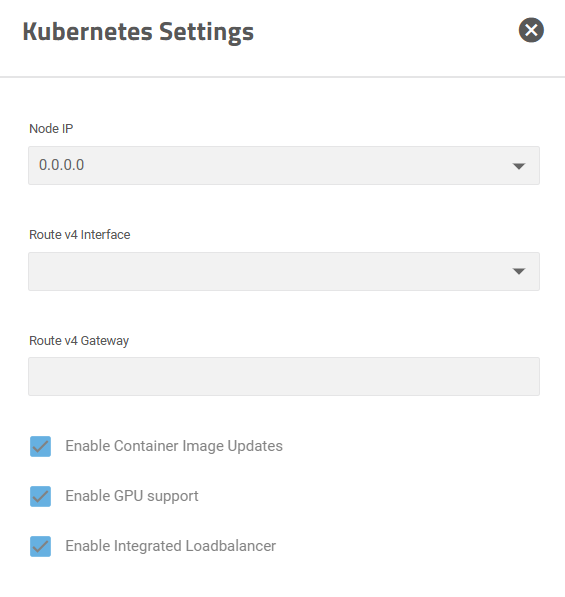Click the checkmark icon beside Integrated Loadbalancer
Viewport: 565px width, 597px height.
(40, 546)
